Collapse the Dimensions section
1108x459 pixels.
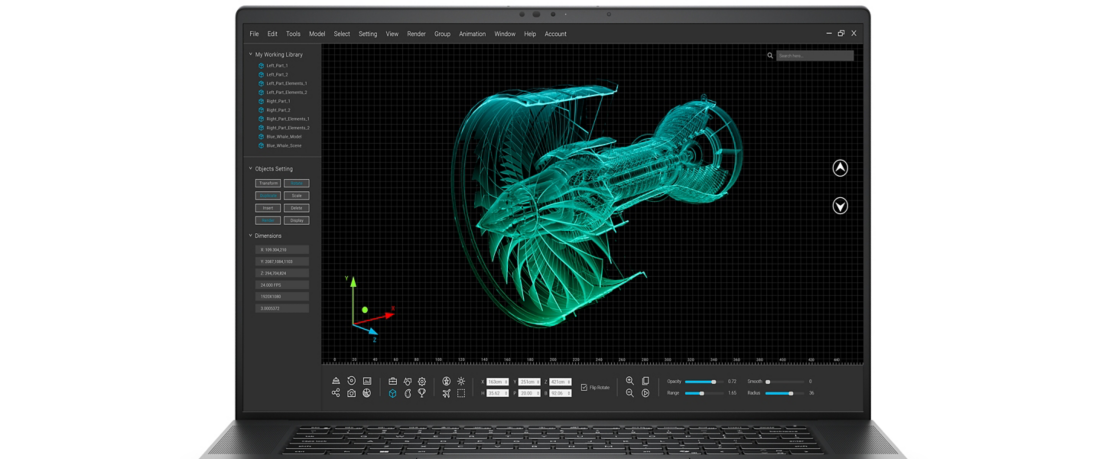click(251, 236)
